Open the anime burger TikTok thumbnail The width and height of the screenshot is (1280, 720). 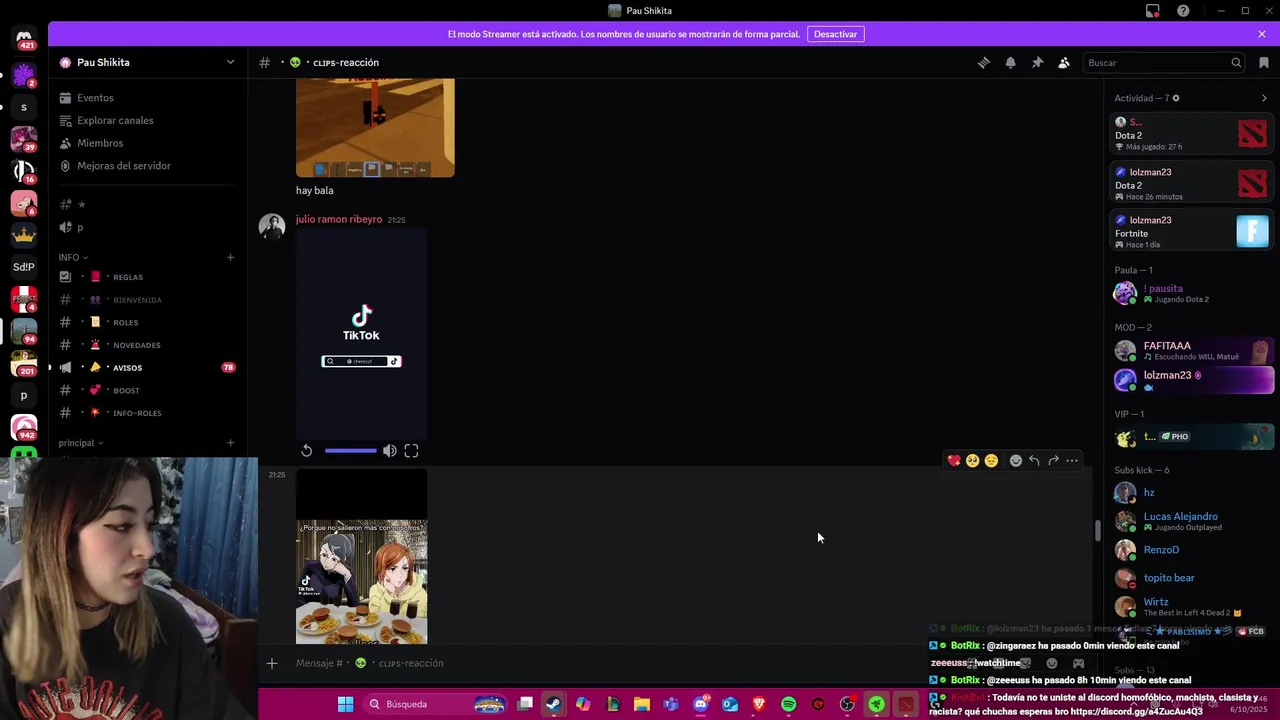click(x=361, y=557)
